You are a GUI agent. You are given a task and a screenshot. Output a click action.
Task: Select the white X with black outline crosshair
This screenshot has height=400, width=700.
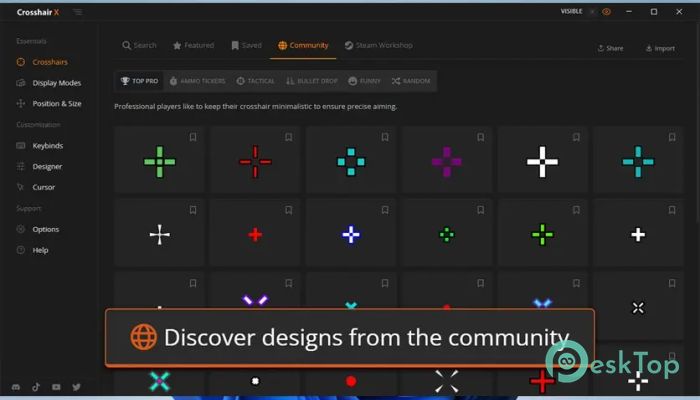pyautogui.click(x=638, y=308)
